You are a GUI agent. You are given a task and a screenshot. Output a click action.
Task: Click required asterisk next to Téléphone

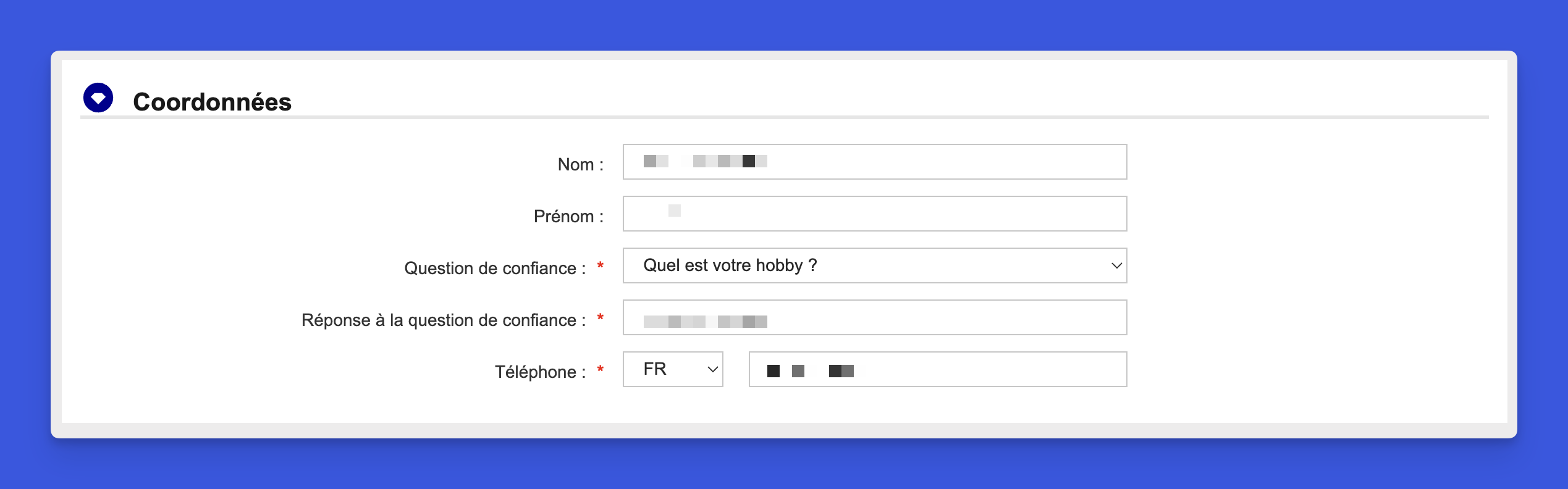600,370
